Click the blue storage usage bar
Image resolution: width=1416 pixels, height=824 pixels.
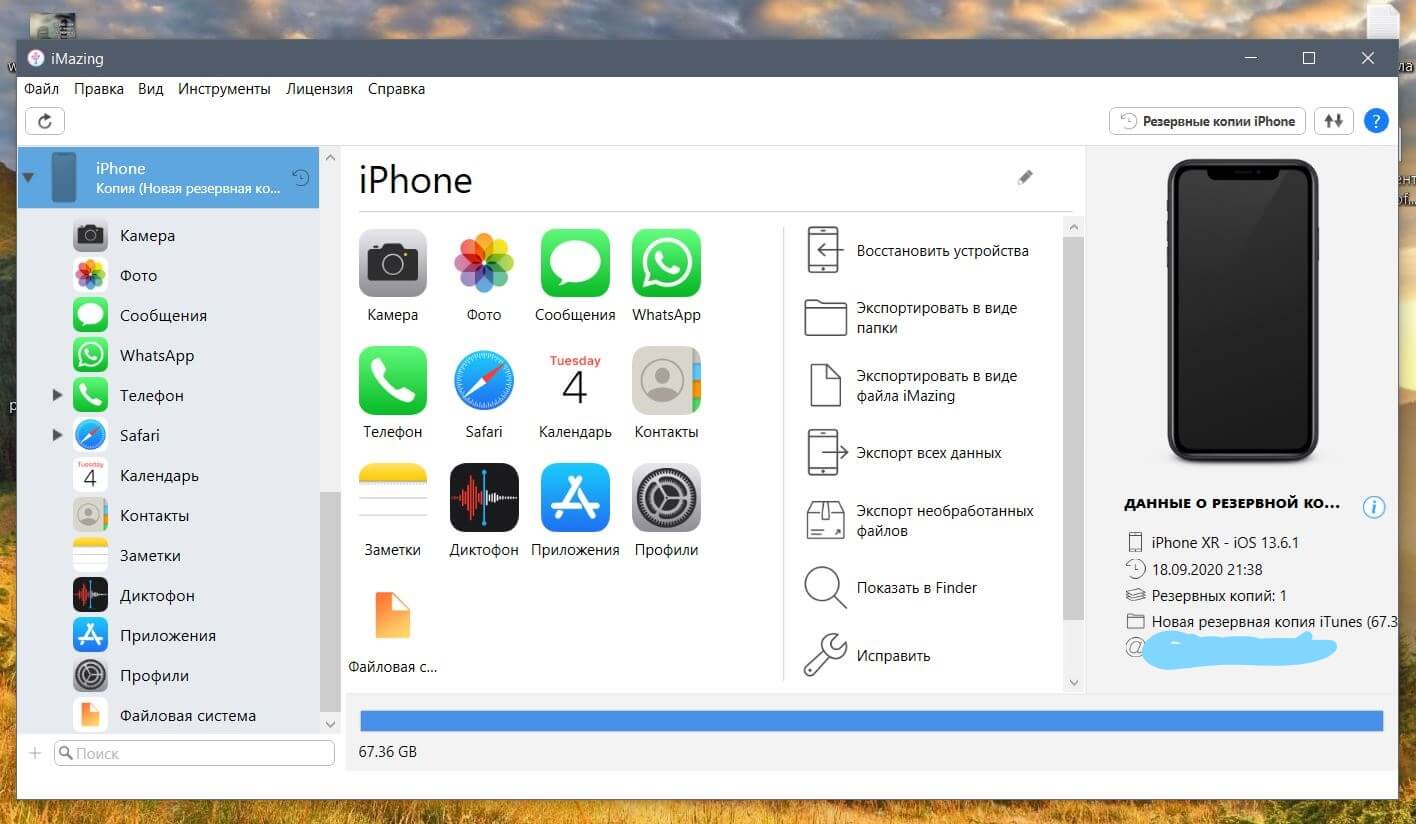[x=871, y=721]
